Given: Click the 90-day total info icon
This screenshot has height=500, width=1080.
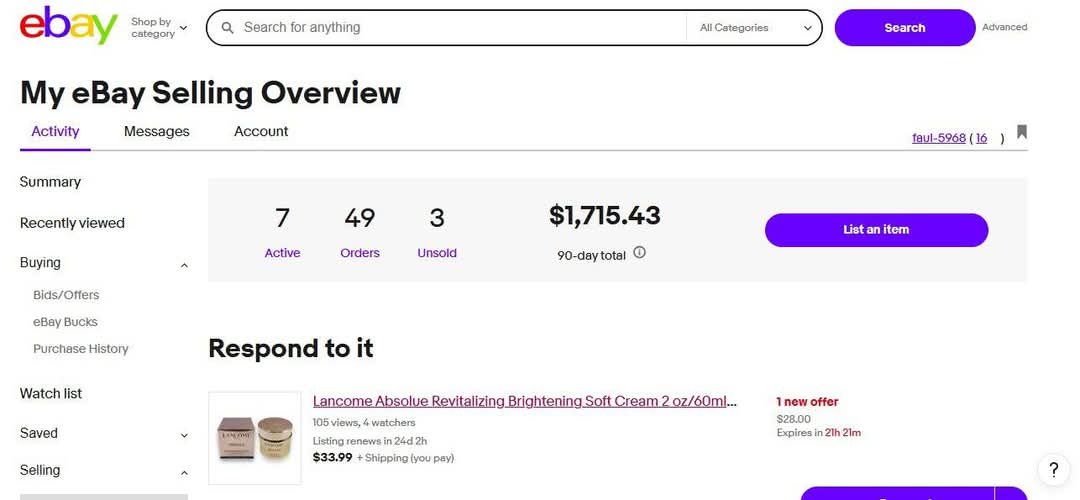Looking at the screenshot, I should 639,252.
